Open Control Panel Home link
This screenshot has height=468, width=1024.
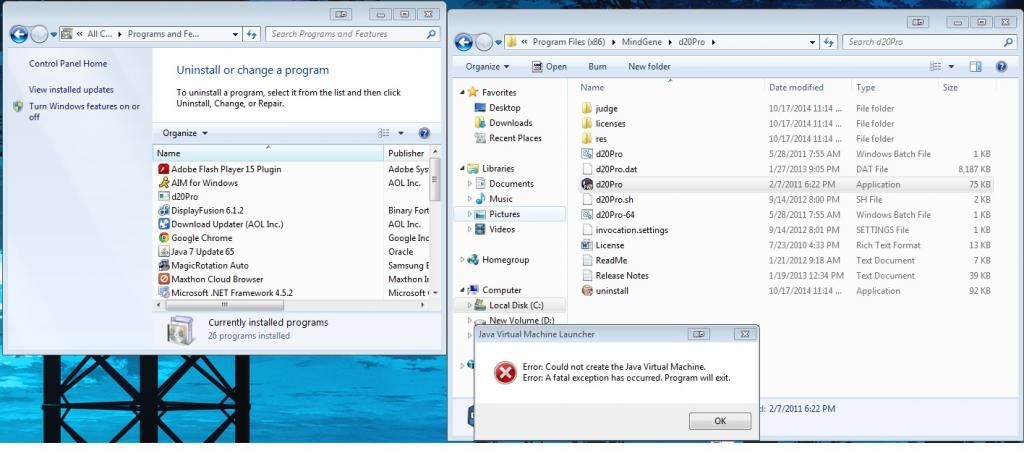coord(68,63)
